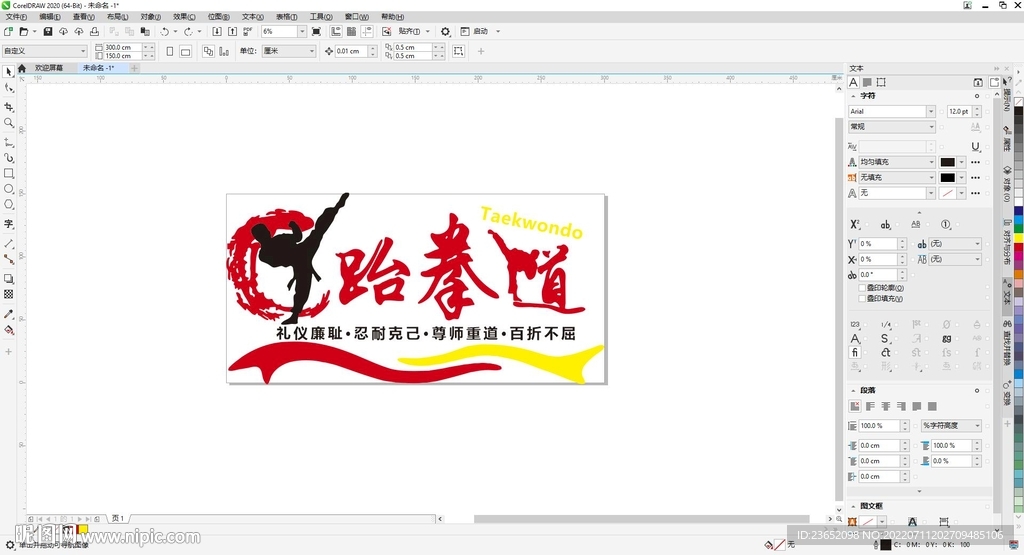Screen dimensions: 1024x555
Task: Click the New document icon
Action: (8, 31)
